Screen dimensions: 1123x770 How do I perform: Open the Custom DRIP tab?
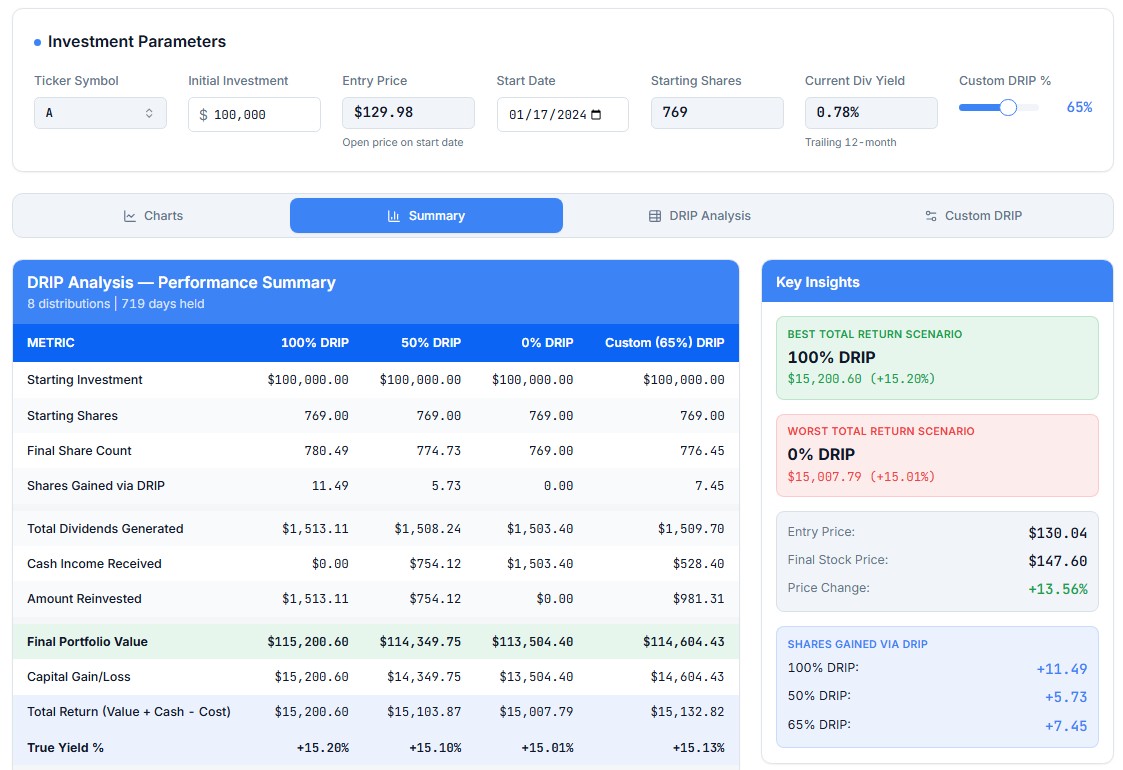click(973, 216)
